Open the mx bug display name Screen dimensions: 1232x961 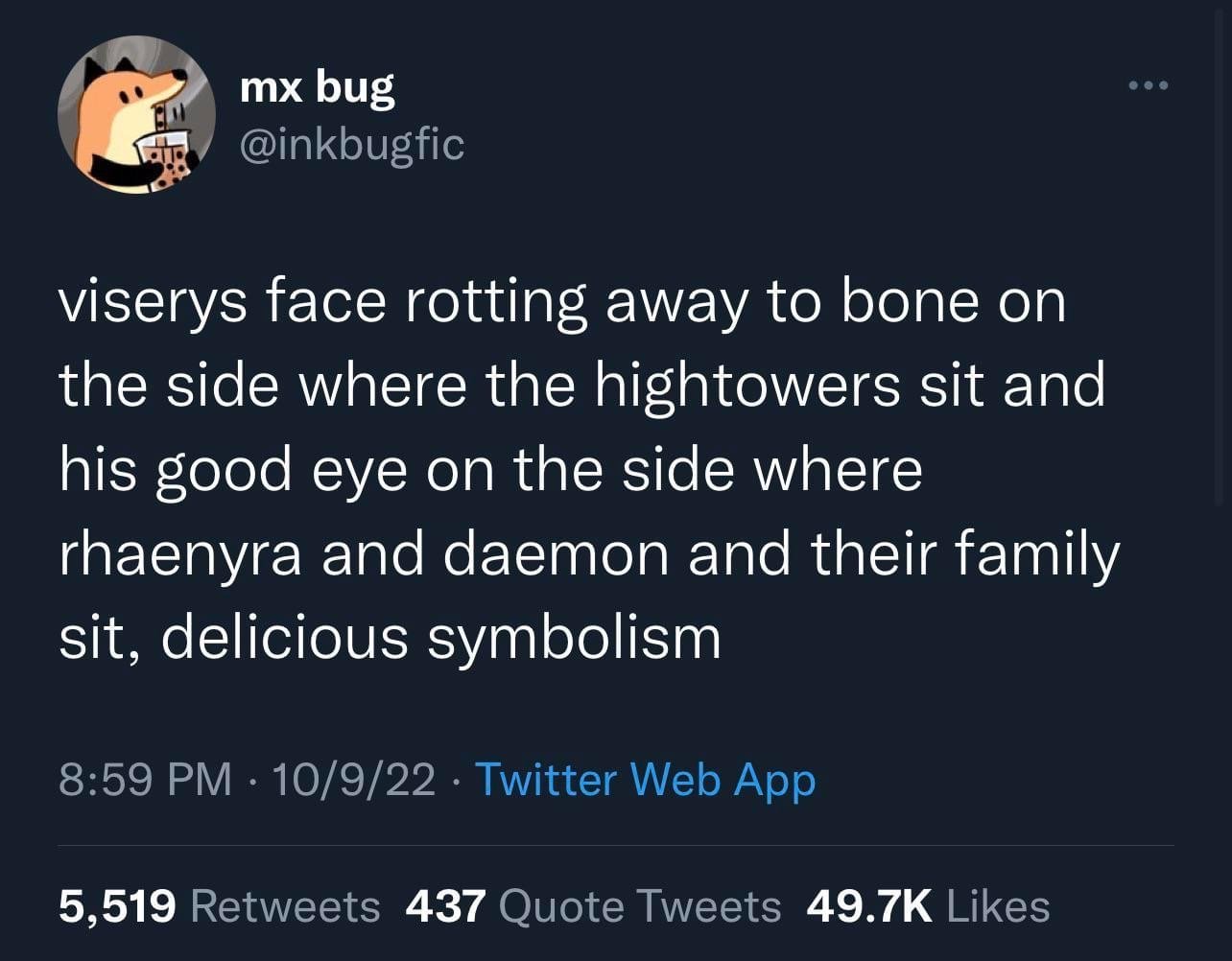(x=316, y=88)
